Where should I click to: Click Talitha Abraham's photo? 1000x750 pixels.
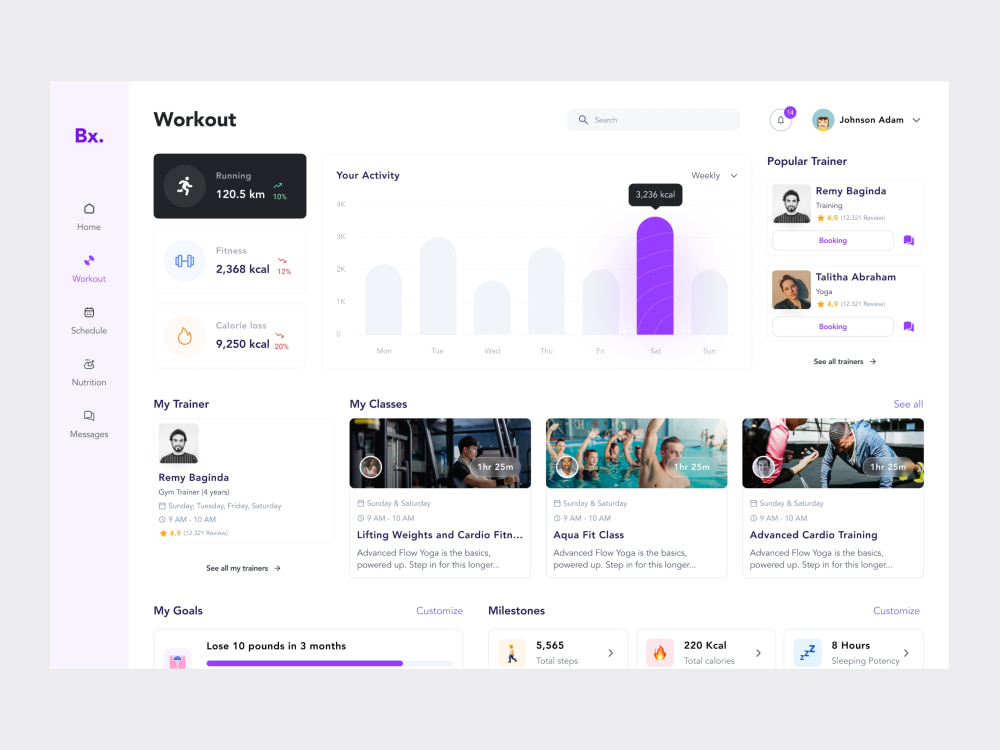click(x=791, y=290)
